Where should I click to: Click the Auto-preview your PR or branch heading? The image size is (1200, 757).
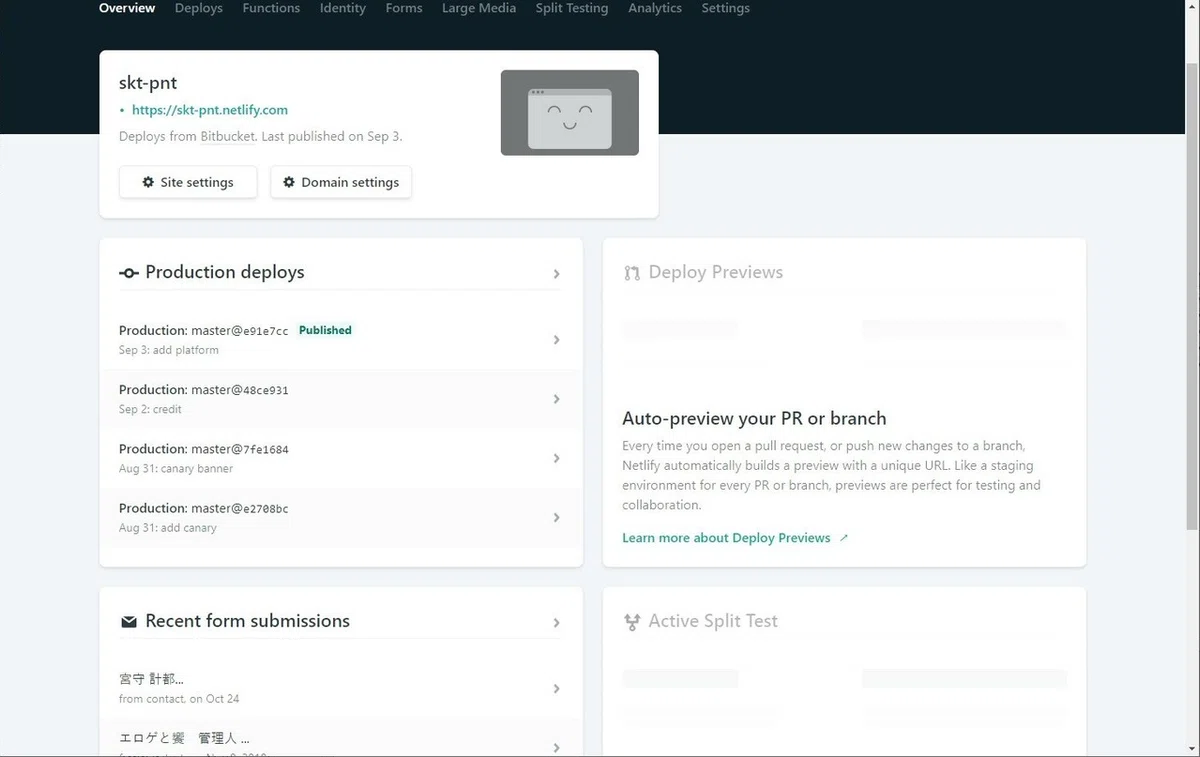[754, 418]
